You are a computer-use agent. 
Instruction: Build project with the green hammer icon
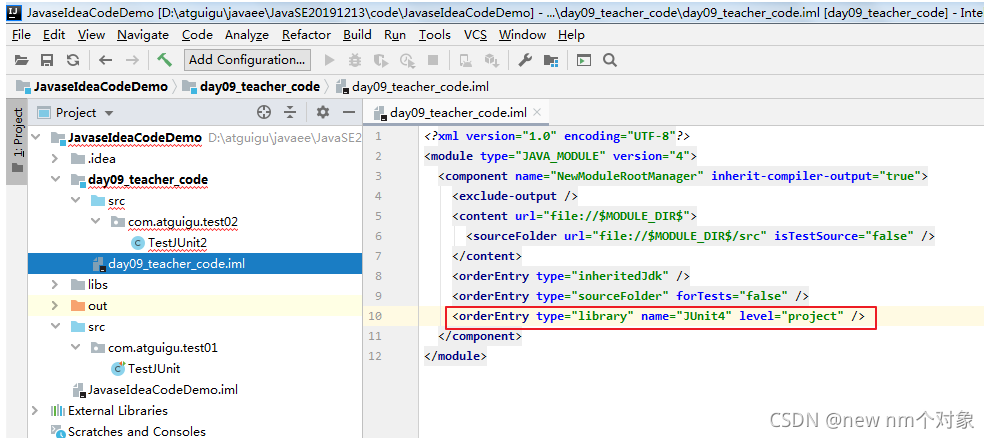click(165, 59)
